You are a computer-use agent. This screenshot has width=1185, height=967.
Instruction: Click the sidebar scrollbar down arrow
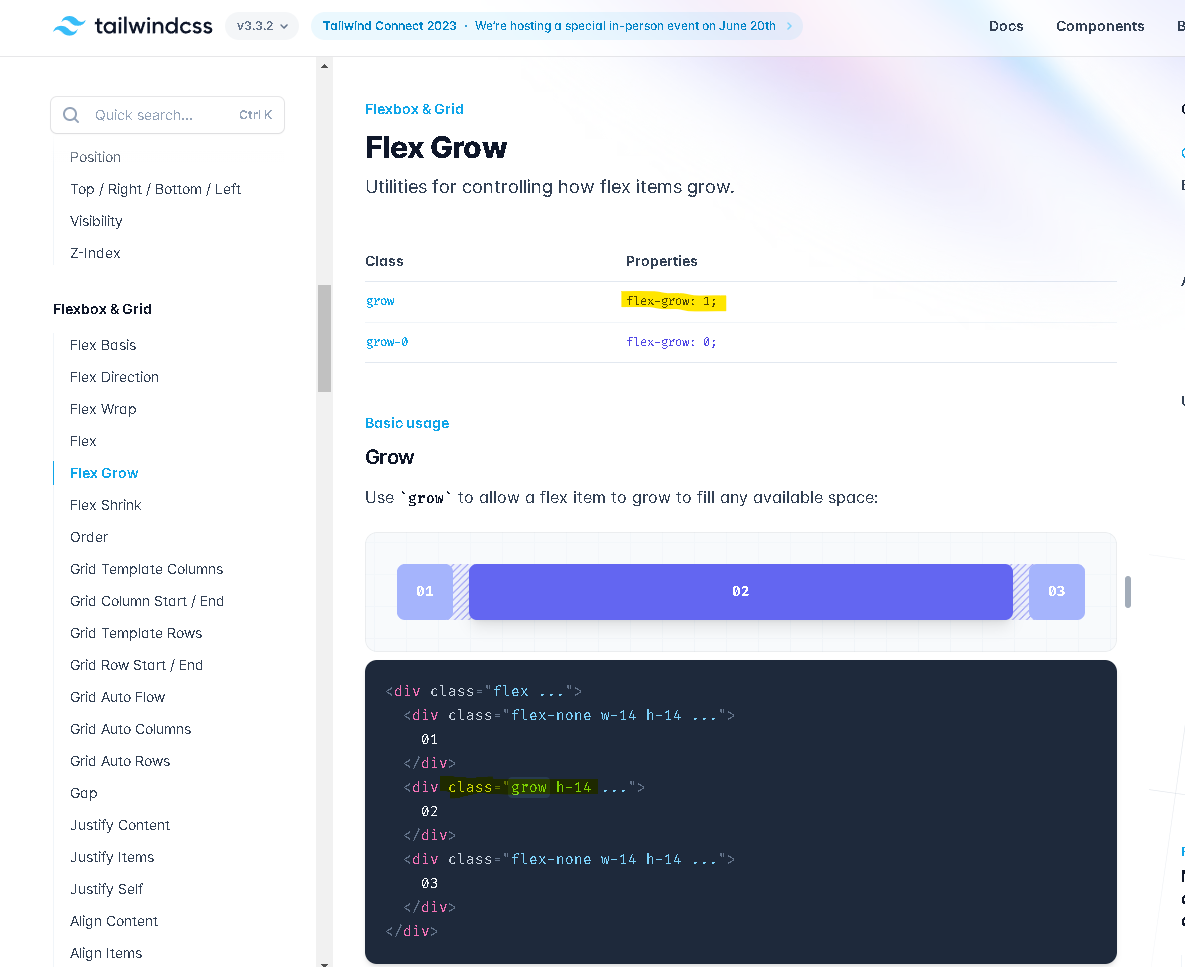click(324, 963)
